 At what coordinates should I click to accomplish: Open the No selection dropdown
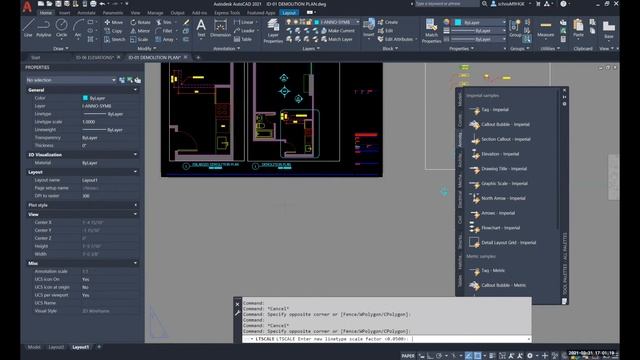(71, 80)
